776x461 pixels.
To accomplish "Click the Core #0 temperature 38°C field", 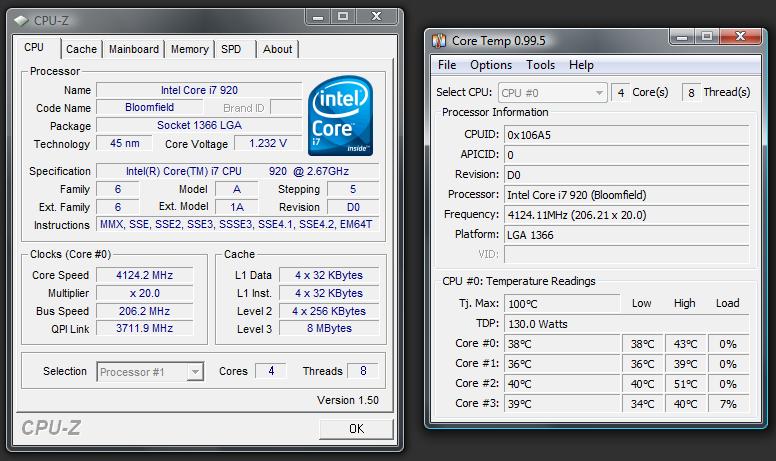I will pos(562,344).
